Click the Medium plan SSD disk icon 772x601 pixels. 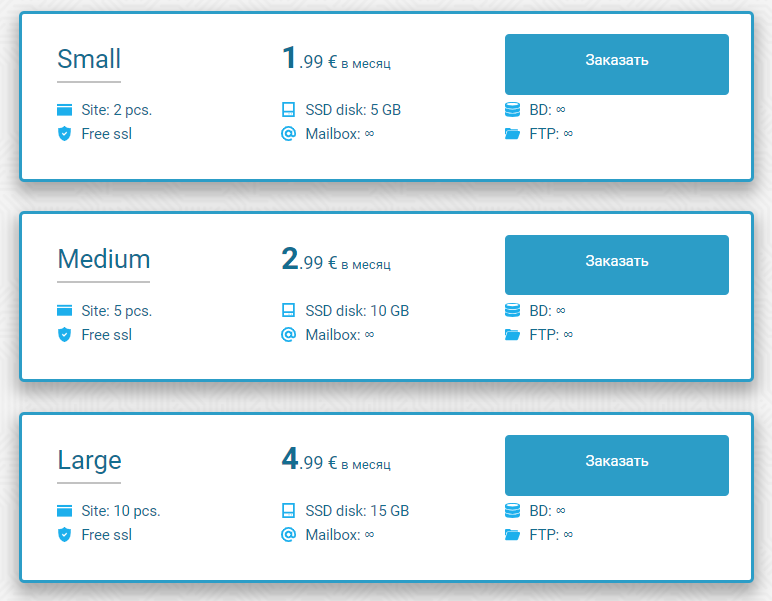point(289,311)
